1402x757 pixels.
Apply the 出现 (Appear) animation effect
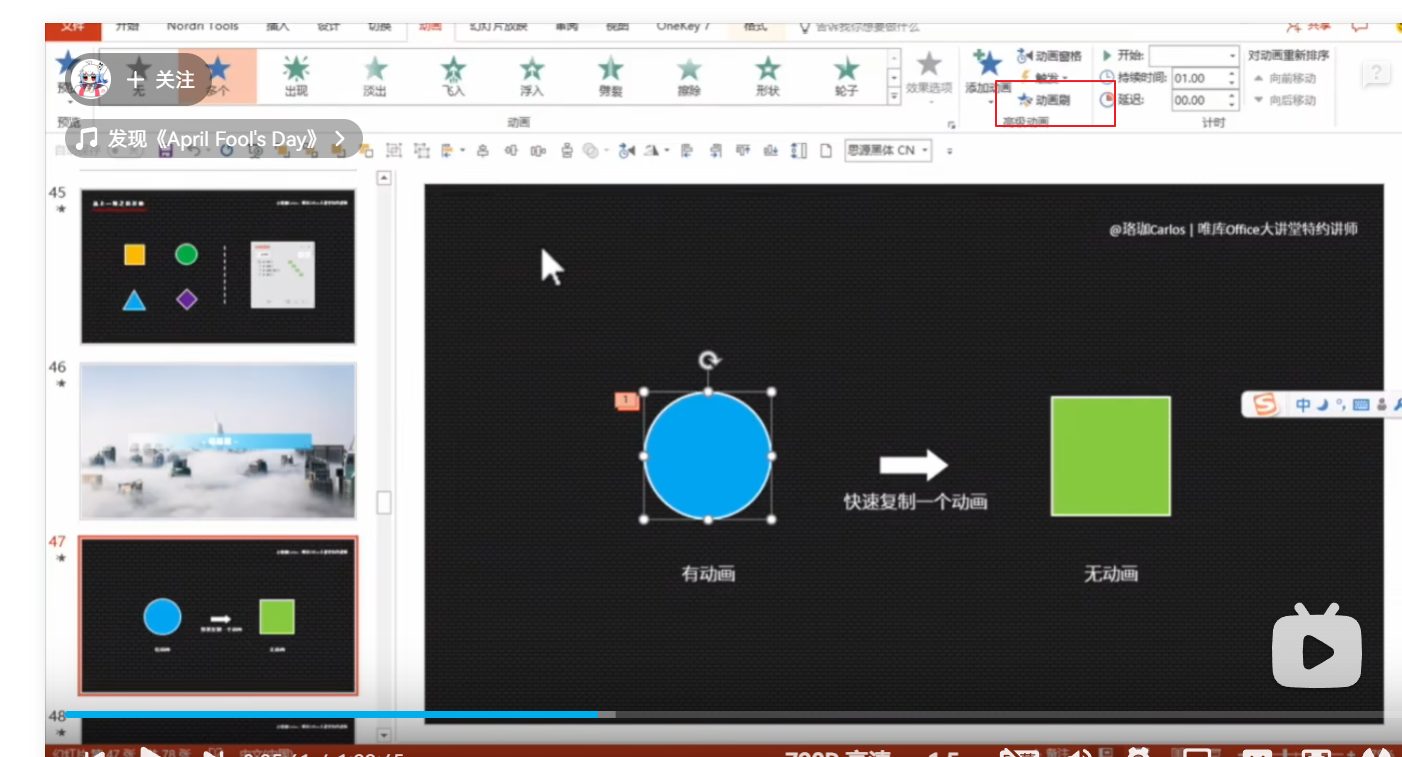tap(296, 76)
